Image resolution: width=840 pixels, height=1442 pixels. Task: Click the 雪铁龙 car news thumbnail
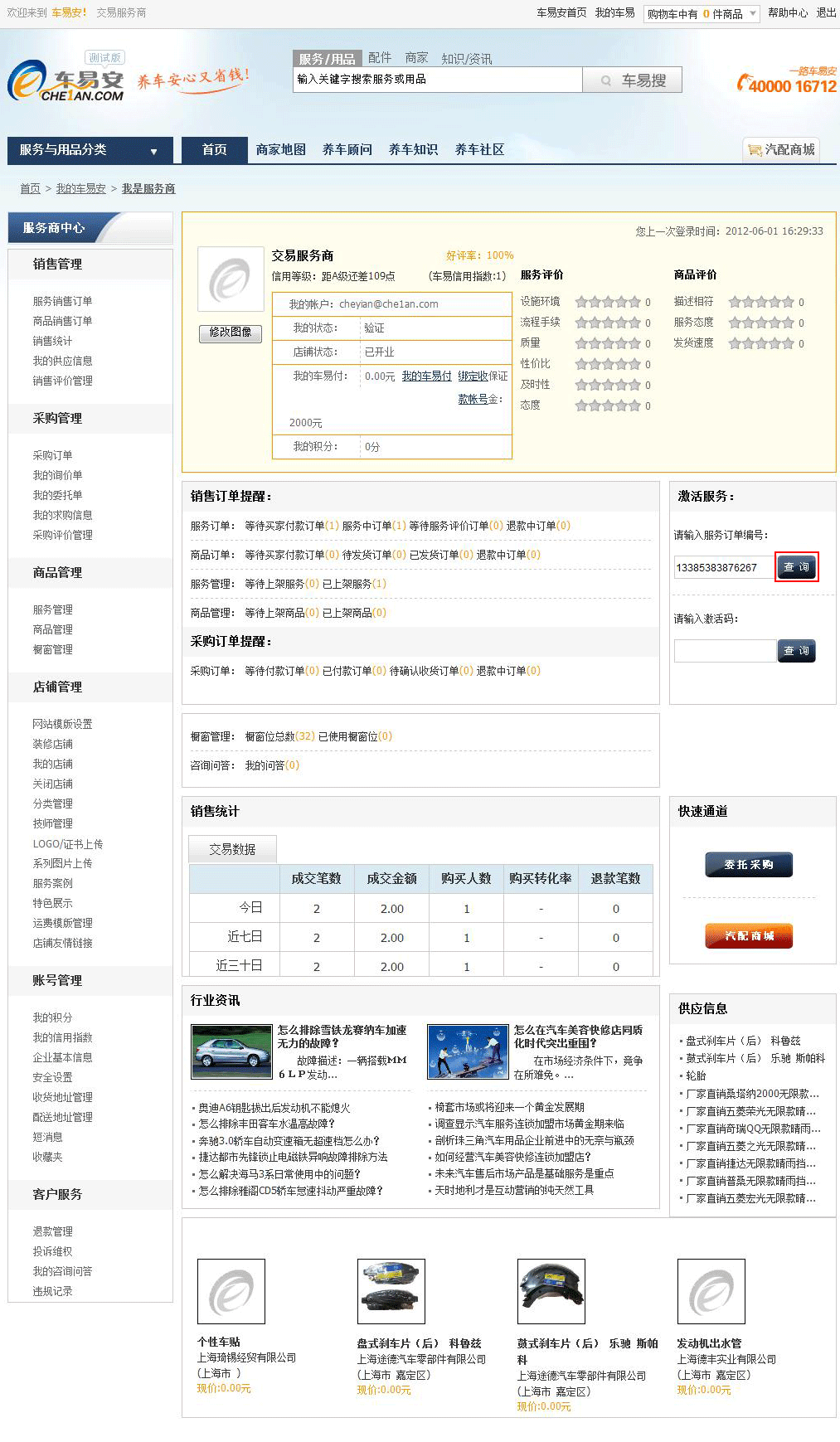point(231,1051)
